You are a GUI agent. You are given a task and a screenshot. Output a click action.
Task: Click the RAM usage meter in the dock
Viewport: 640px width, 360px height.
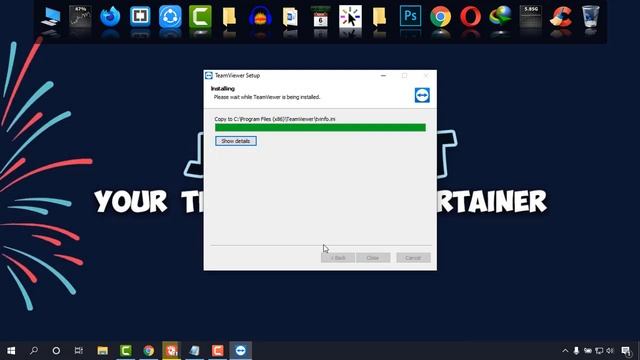click(x=531, y=17)
